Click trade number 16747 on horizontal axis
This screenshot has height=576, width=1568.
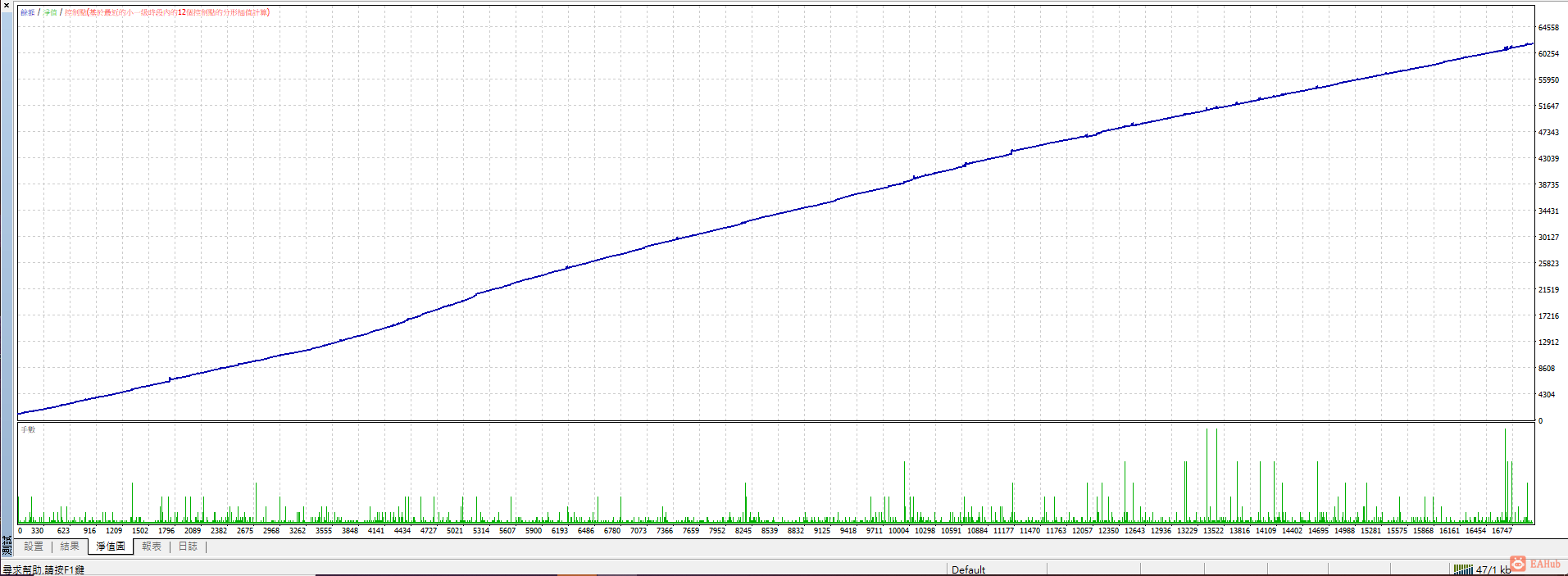tap(1502, 531)
